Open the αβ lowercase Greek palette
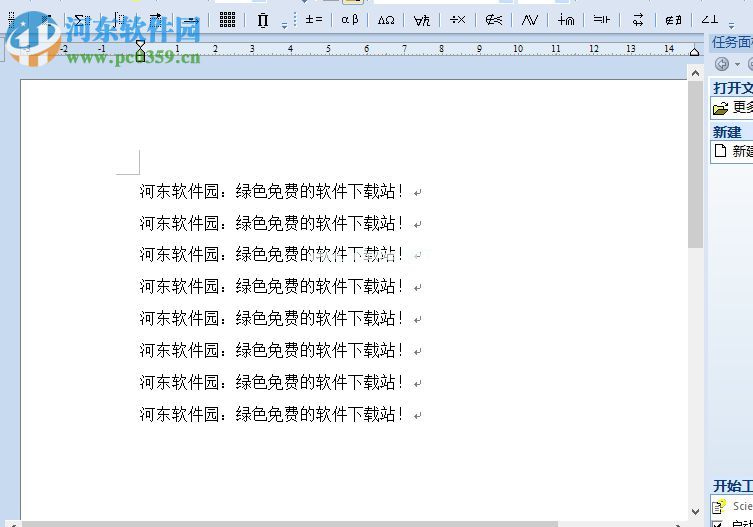The height and width of the screenshot is (527, 753). click(x=350, y=20)
